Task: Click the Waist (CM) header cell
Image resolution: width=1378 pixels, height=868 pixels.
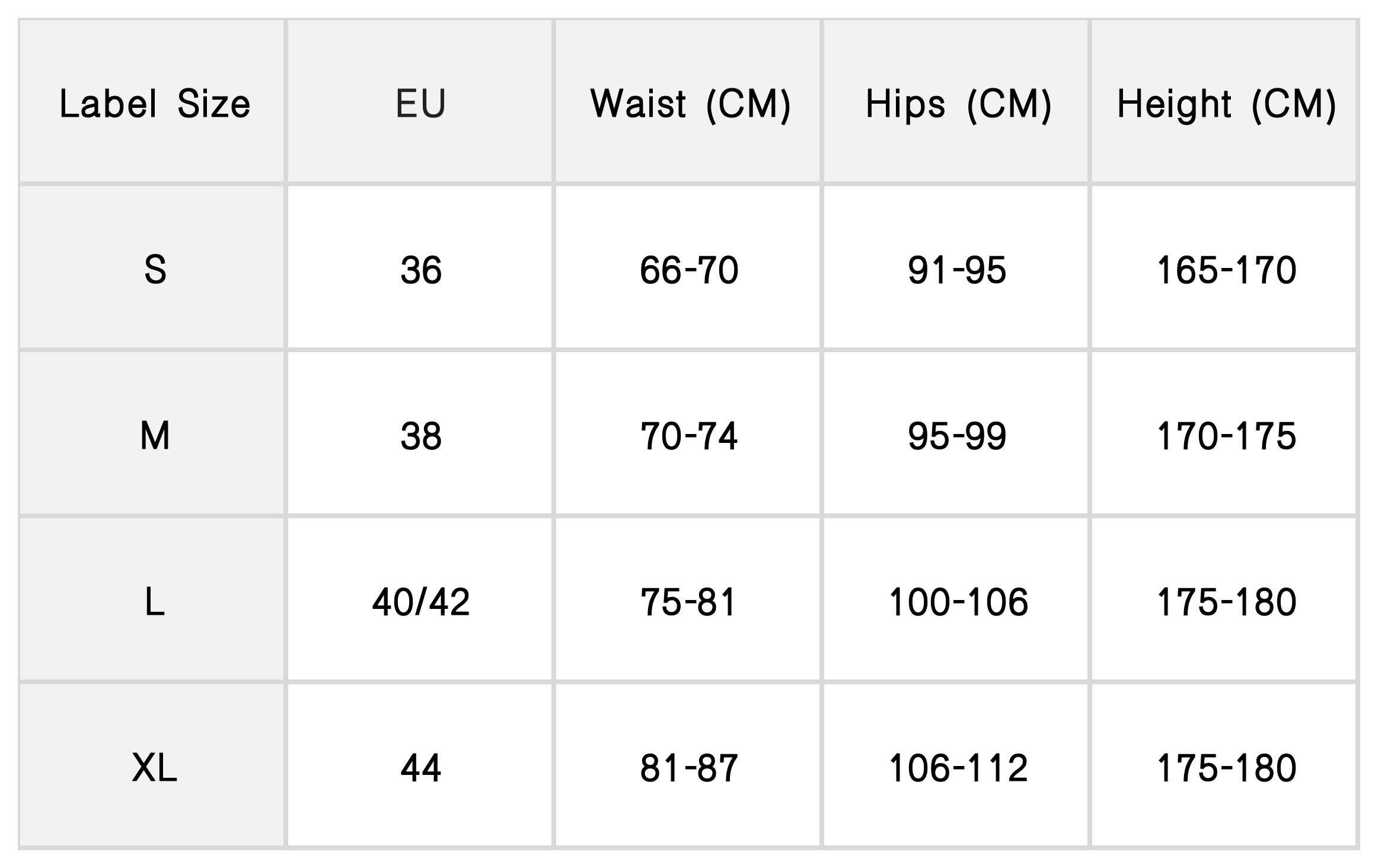Action: click(x=690, y=104)
